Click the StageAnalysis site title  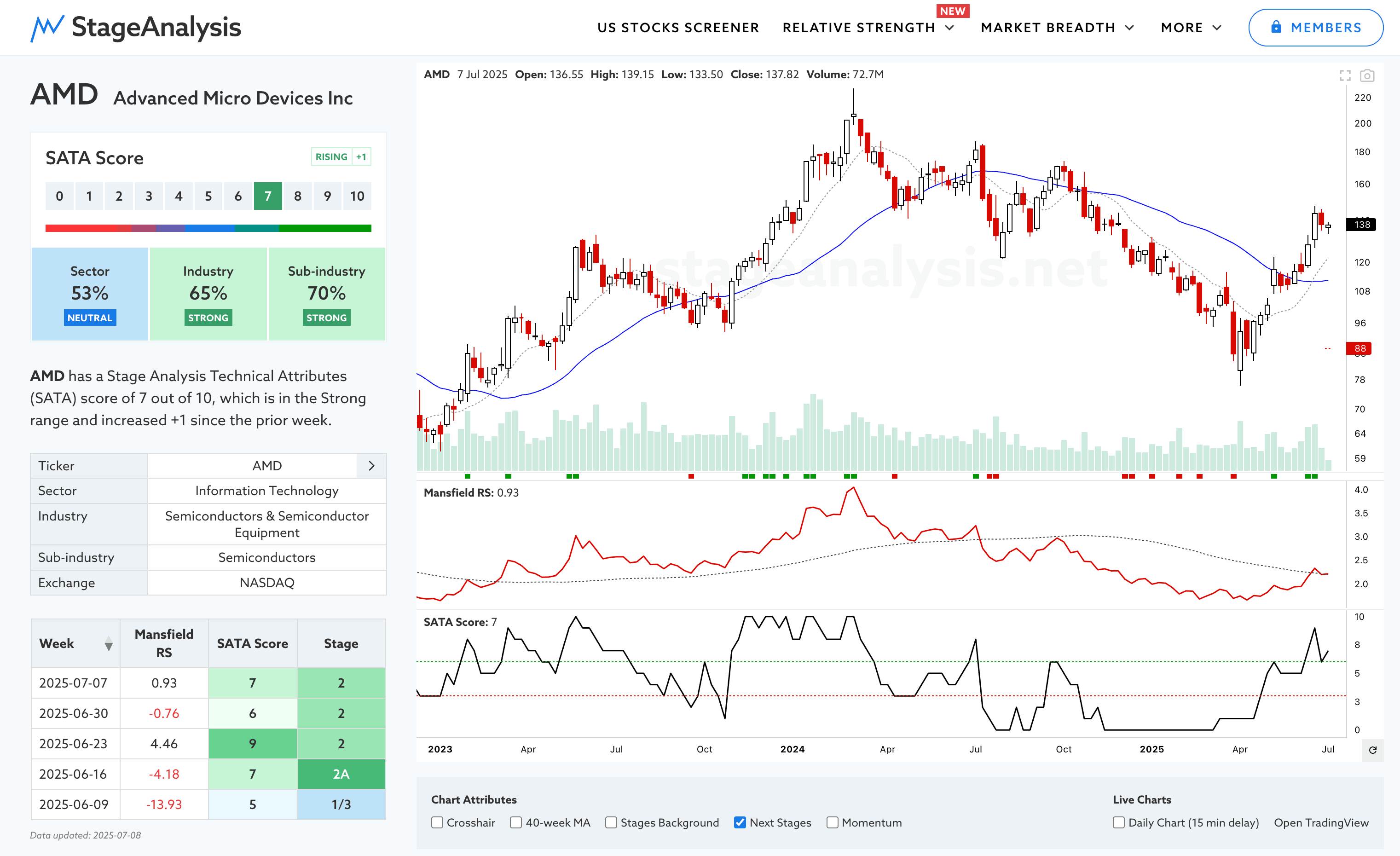(156, 27)
